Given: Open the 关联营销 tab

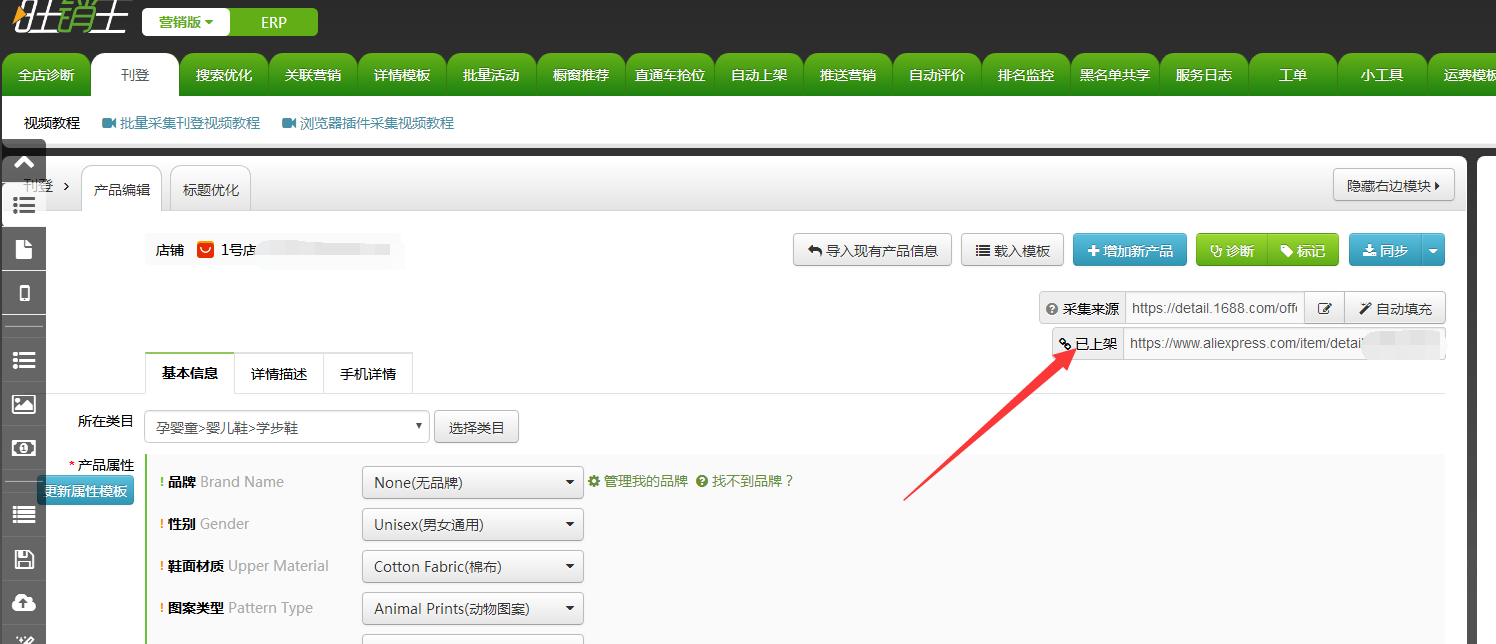Looking at the screenshot, I should pyautogui.click(x=313, y=75).
